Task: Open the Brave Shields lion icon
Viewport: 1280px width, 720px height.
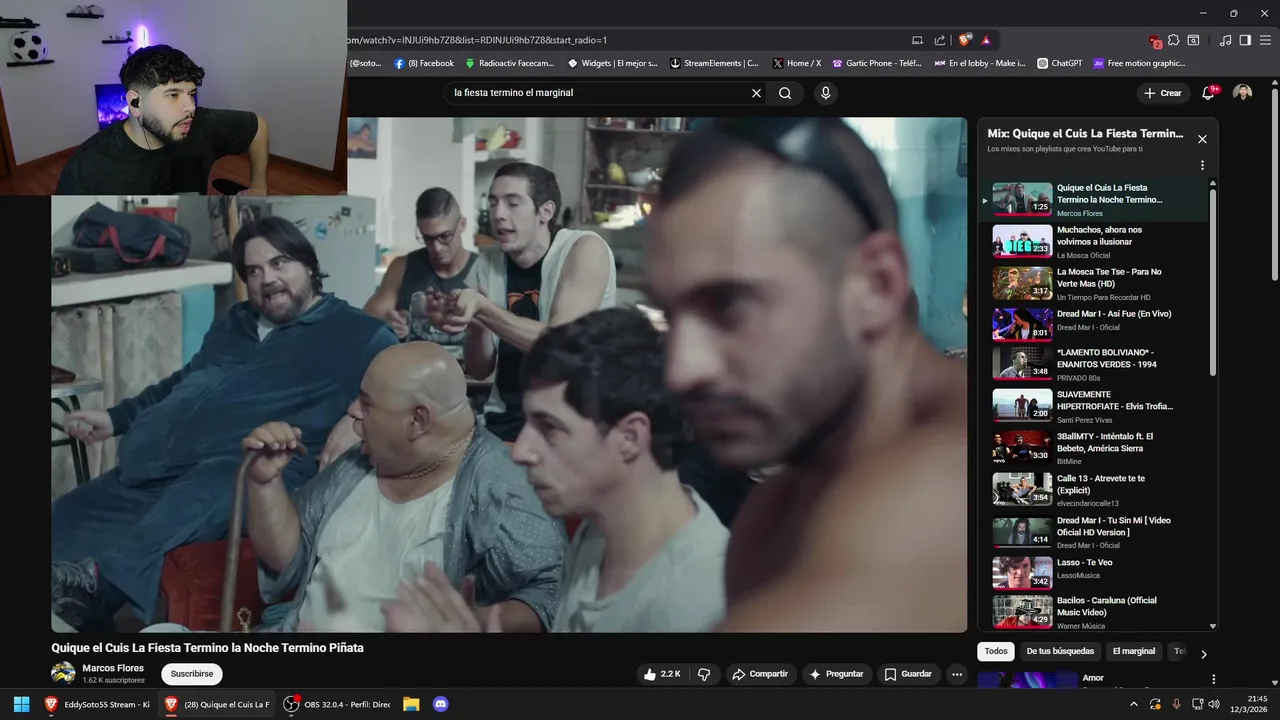Action: point(964,40)
